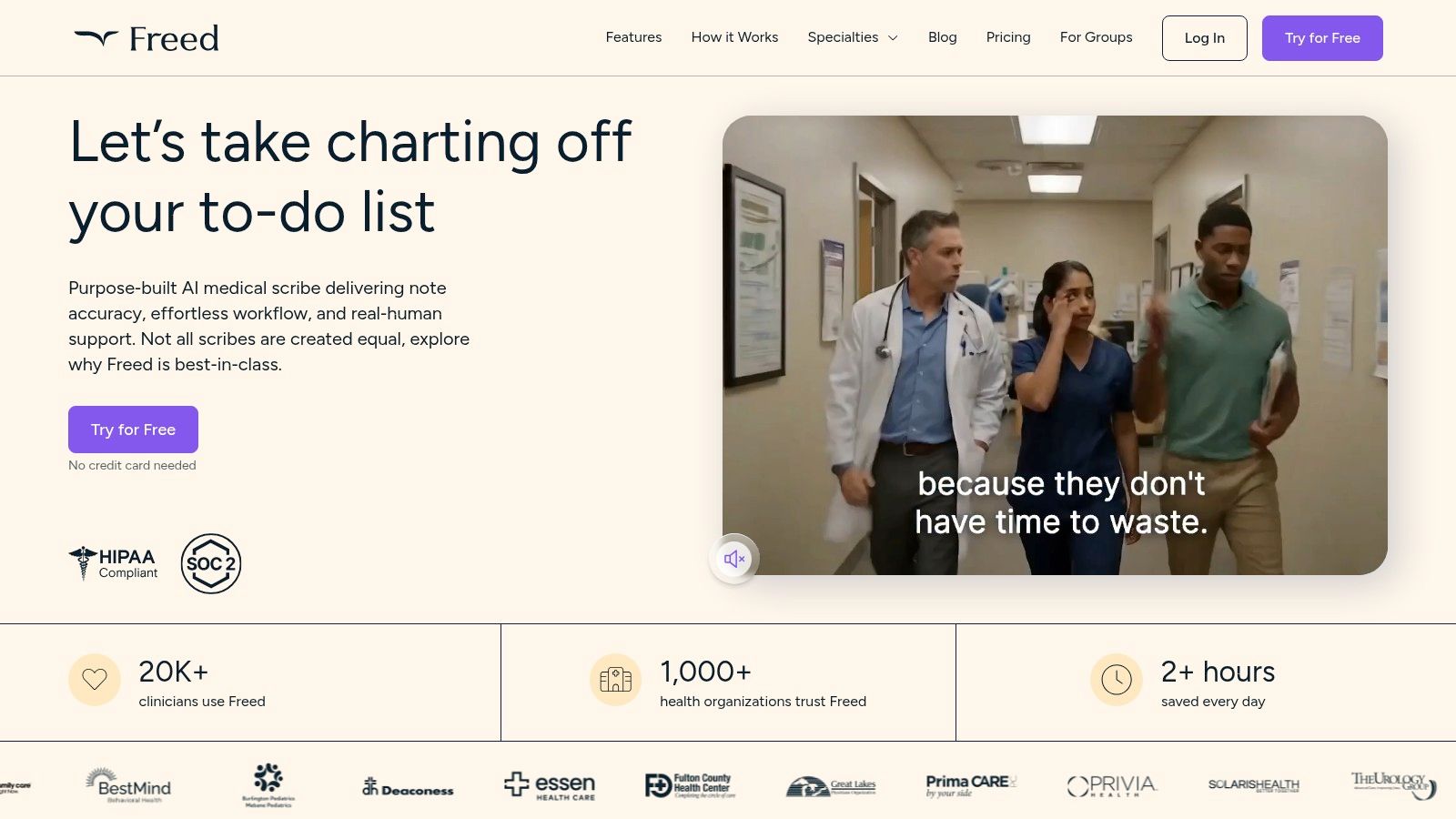The width and height of the screenshot is (1456, 819).
Task: Expand the Specialties dropdown chevron
Action: 893,38
